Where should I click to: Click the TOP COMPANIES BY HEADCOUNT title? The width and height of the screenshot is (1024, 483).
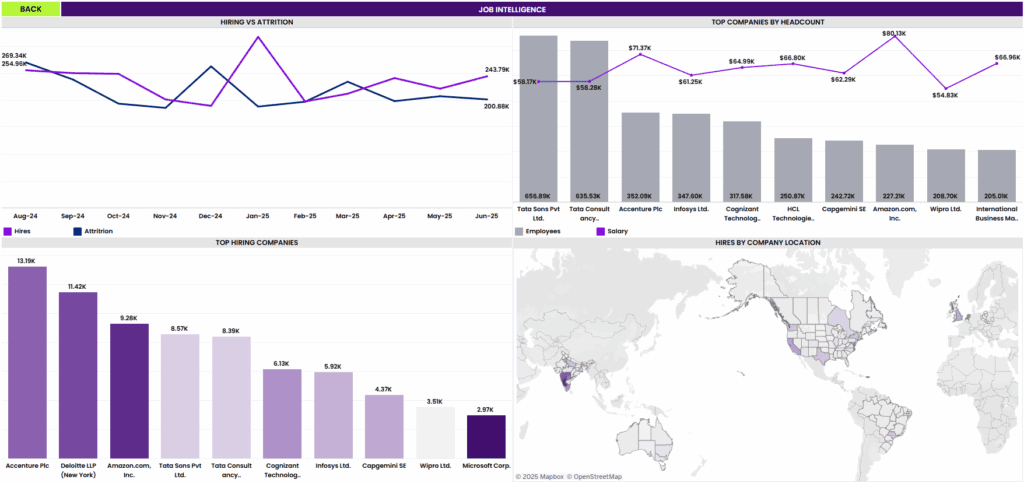(x=767, y=22)
